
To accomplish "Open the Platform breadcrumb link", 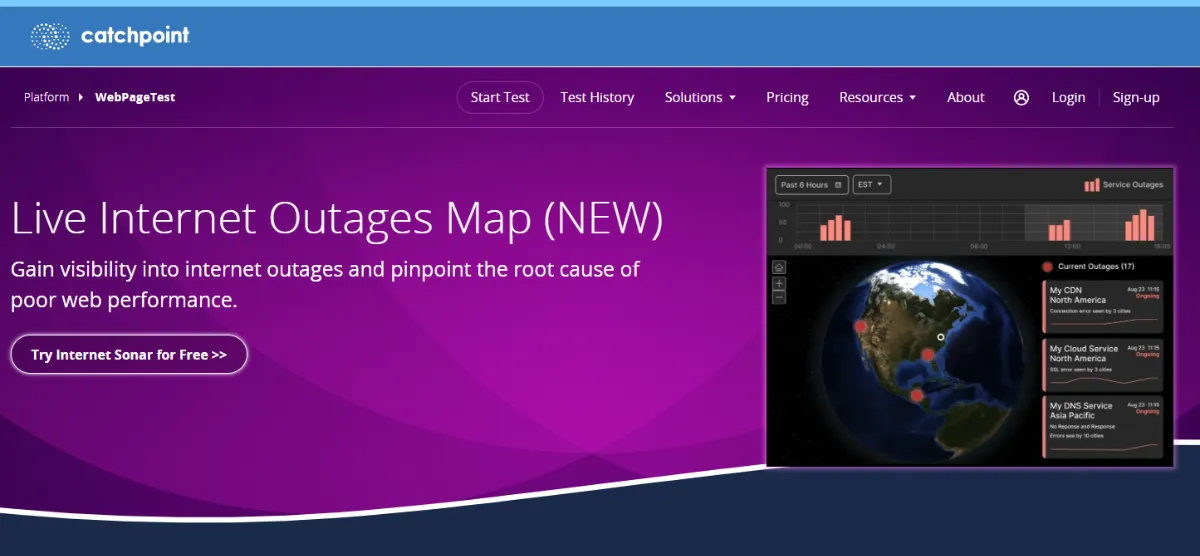I will pos(47,97).
